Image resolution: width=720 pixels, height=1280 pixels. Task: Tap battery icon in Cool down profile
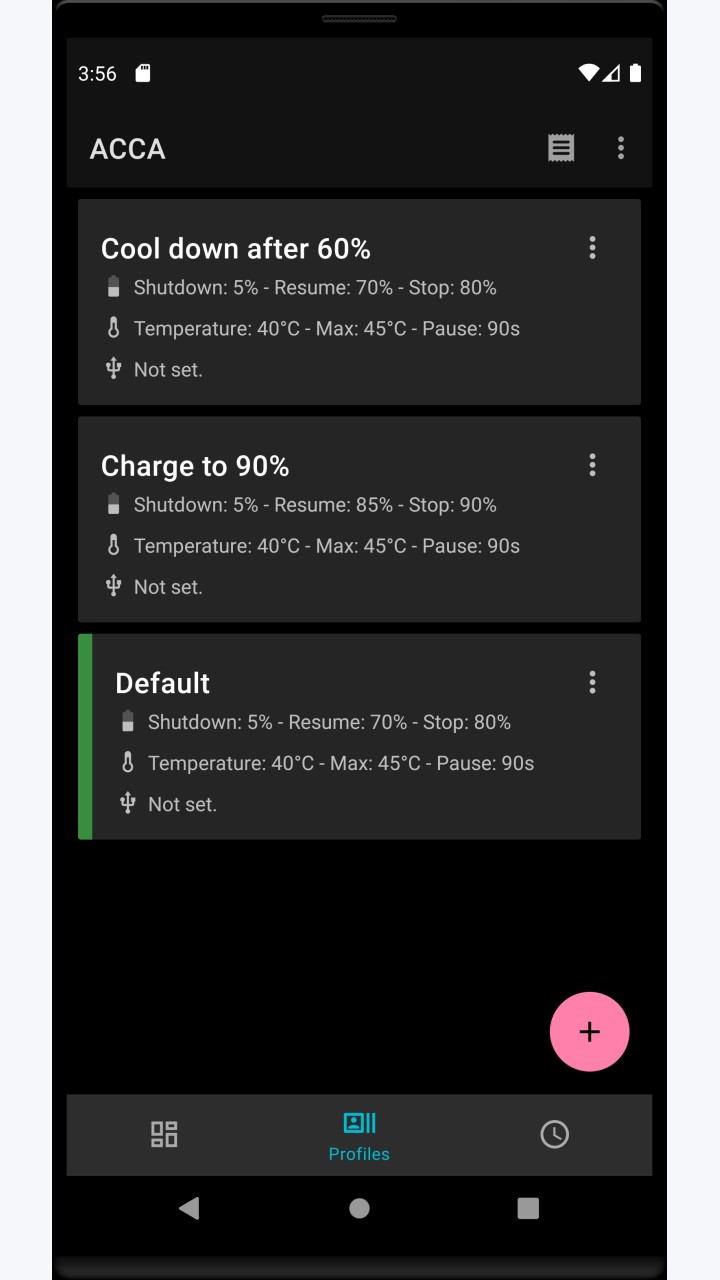pyautogui.click(x=113, y=287)
